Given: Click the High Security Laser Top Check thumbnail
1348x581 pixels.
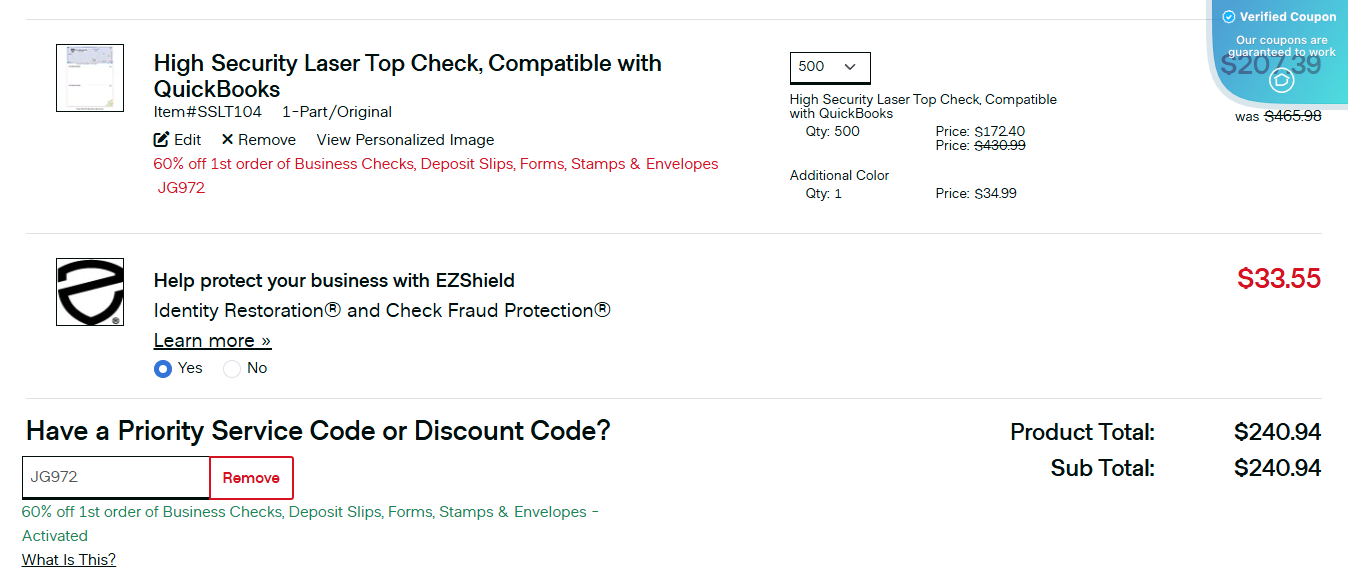Looking at the screenshot, I should click(x=89, y=77).
